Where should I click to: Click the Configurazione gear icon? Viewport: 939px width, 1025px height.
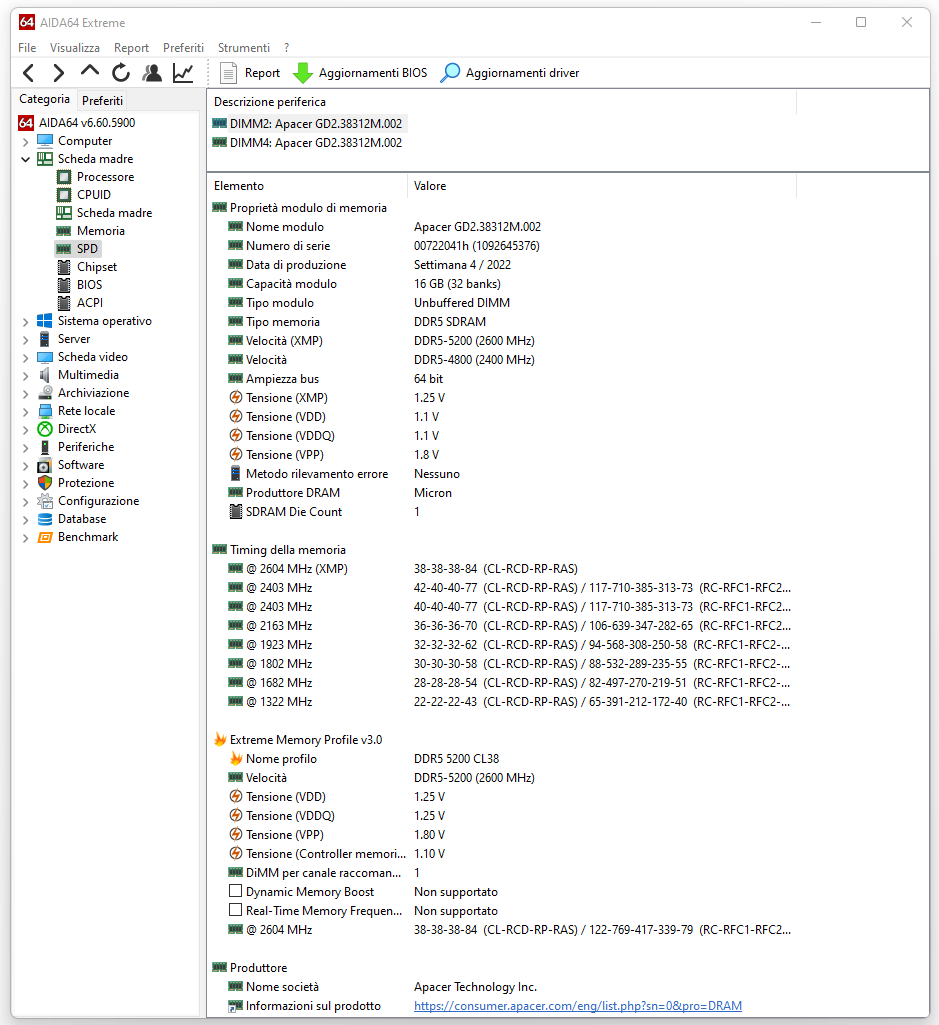tap(44, 501)
